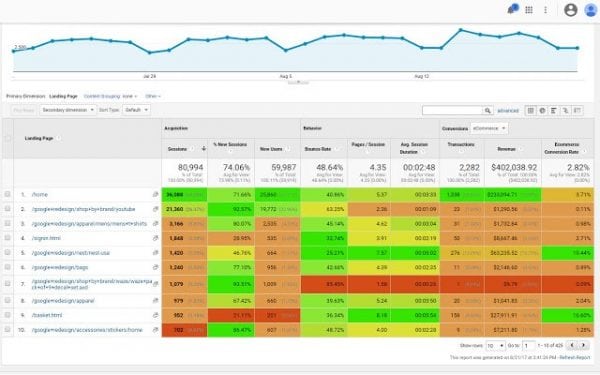Switch to the pie chart percentage view
Viewport: 600px width, 375px height.
pos(542,111)
